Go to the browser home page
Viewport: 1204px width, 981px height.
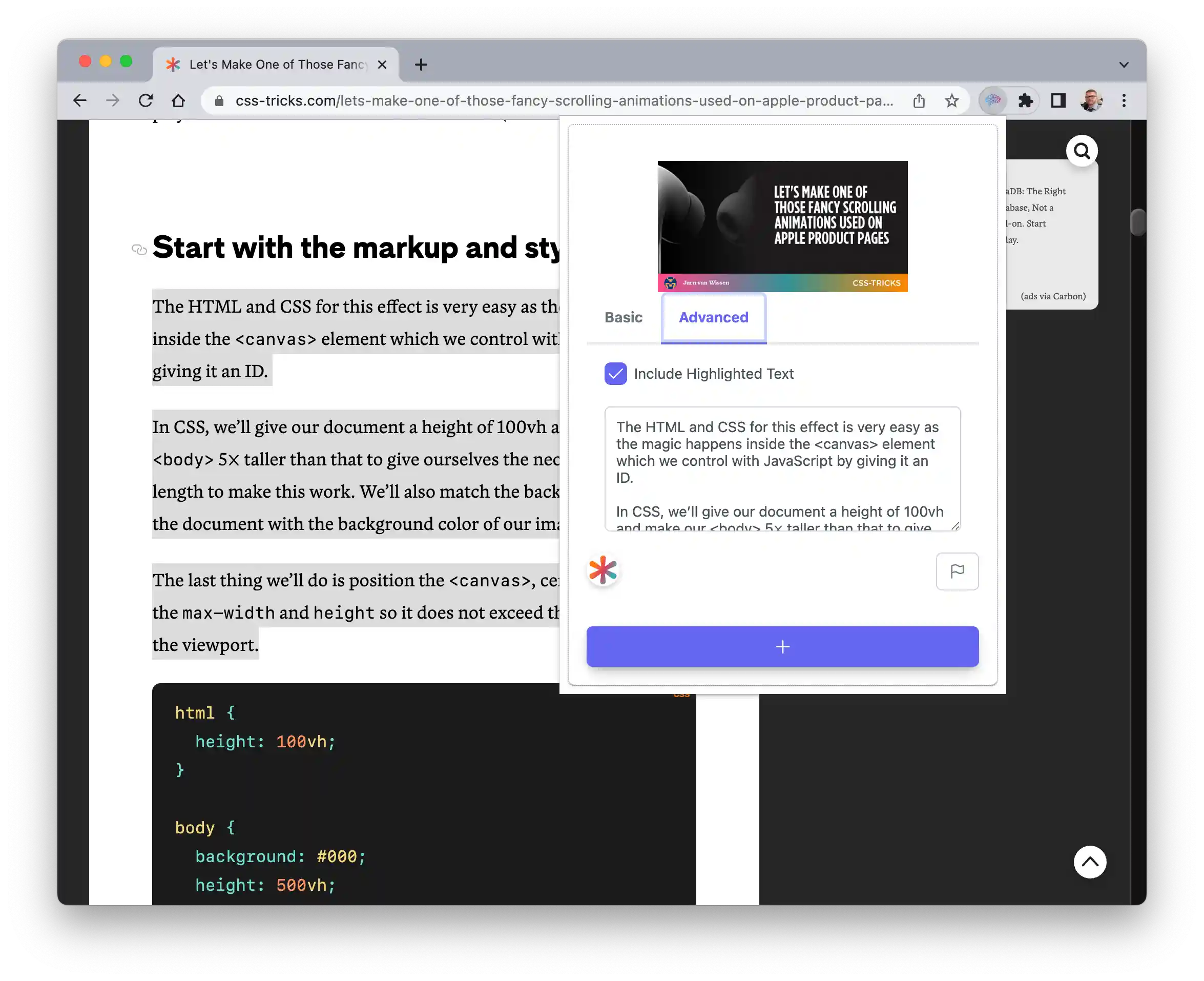178,100
